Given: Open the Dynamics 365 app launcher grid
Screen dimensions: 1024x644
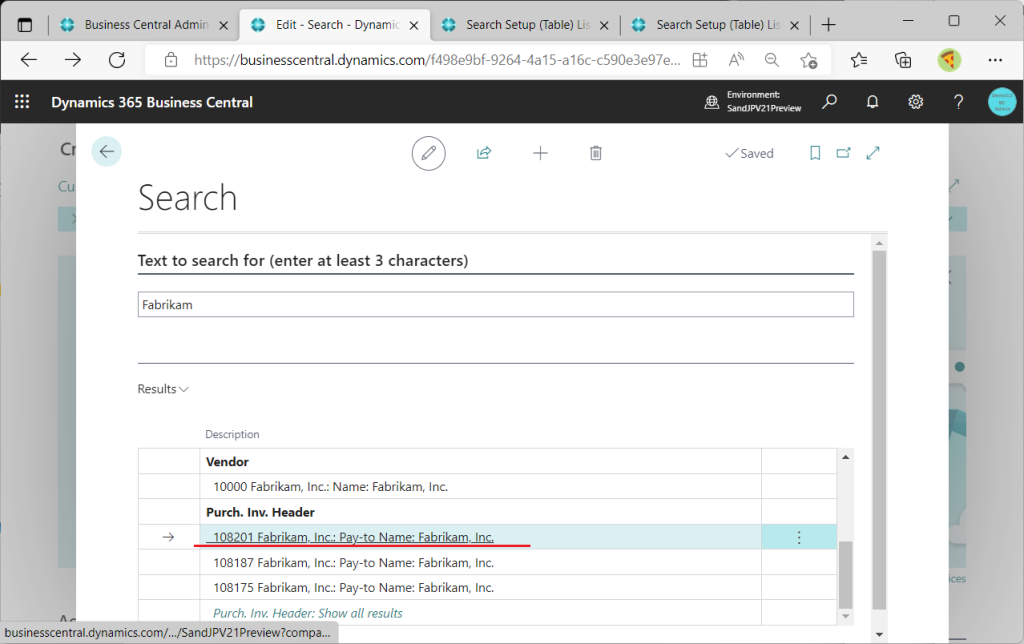Looking at the screenshot, I should point(22,102).
